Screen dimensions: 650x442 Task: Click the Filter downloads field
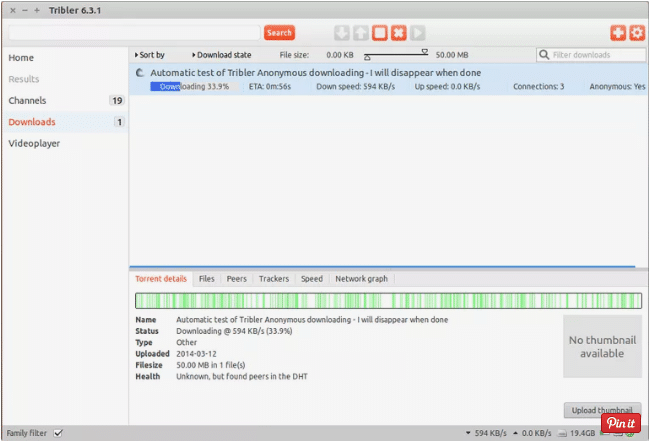click(x=591, y=55)
